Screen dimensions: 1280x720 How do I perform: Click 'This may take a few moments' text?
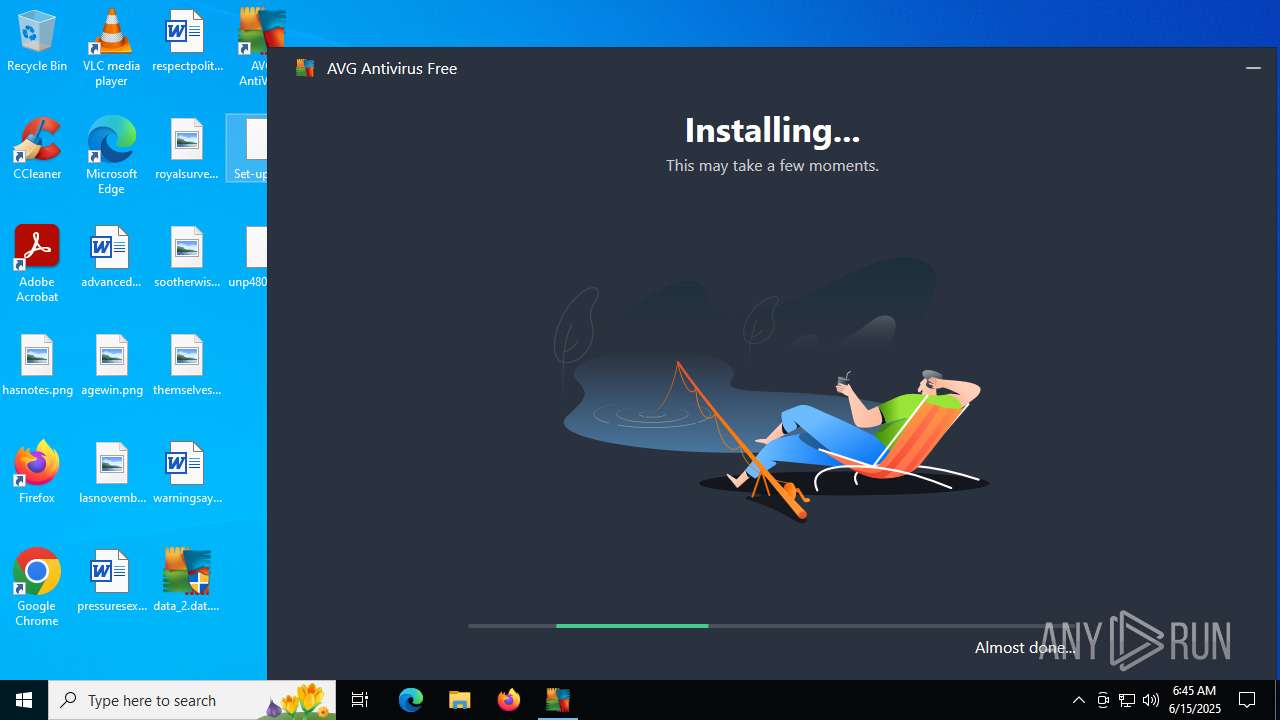(x=772, y=166)
